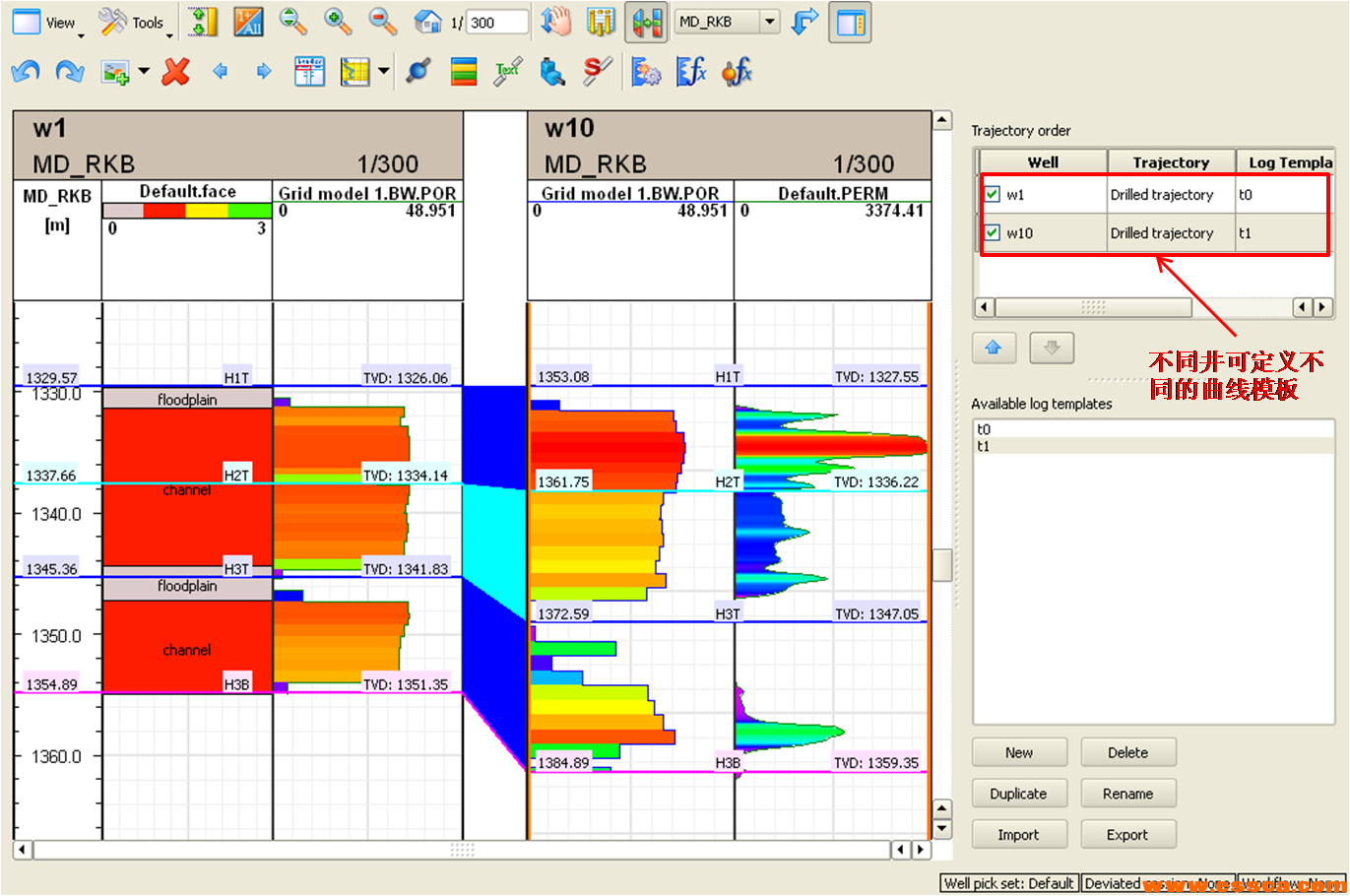Uncheck the w1 well checkbox
The height and width of the screenshot is (896, 1350).
click(x=993, y=194)
